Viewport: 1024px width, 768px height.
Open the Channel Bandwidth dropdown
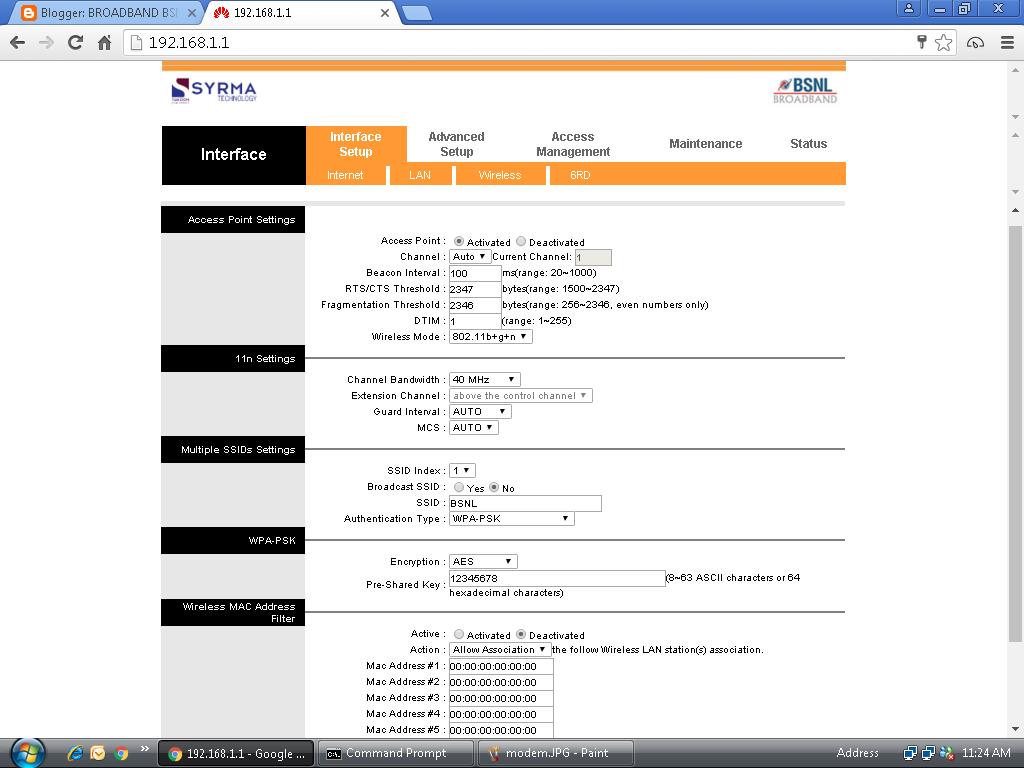484,379
